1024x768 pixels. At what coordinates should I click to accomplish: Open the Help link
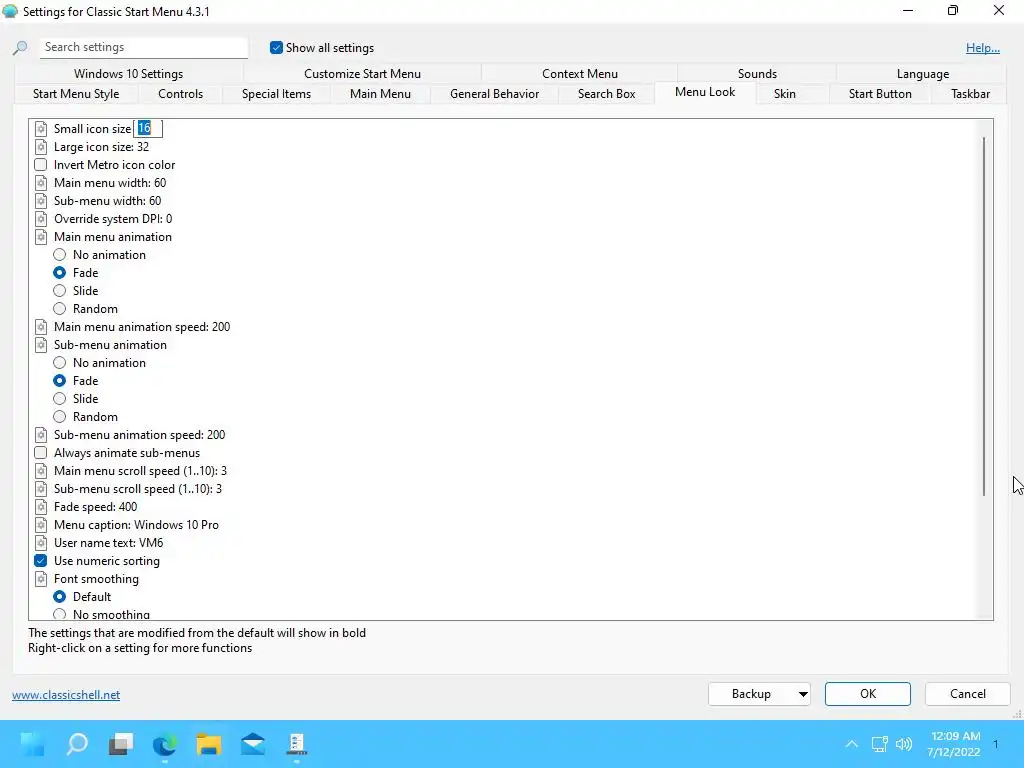coord(982,48)
